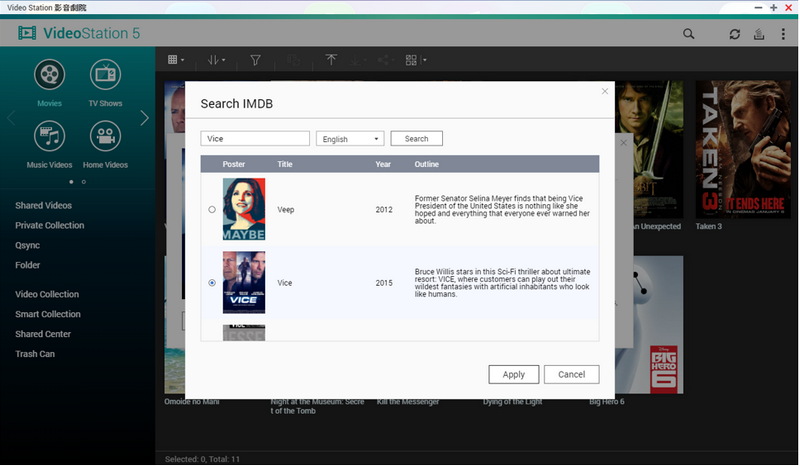800x466 pixels.
Task: Open the Home Videos category
Action: (105, 144)
